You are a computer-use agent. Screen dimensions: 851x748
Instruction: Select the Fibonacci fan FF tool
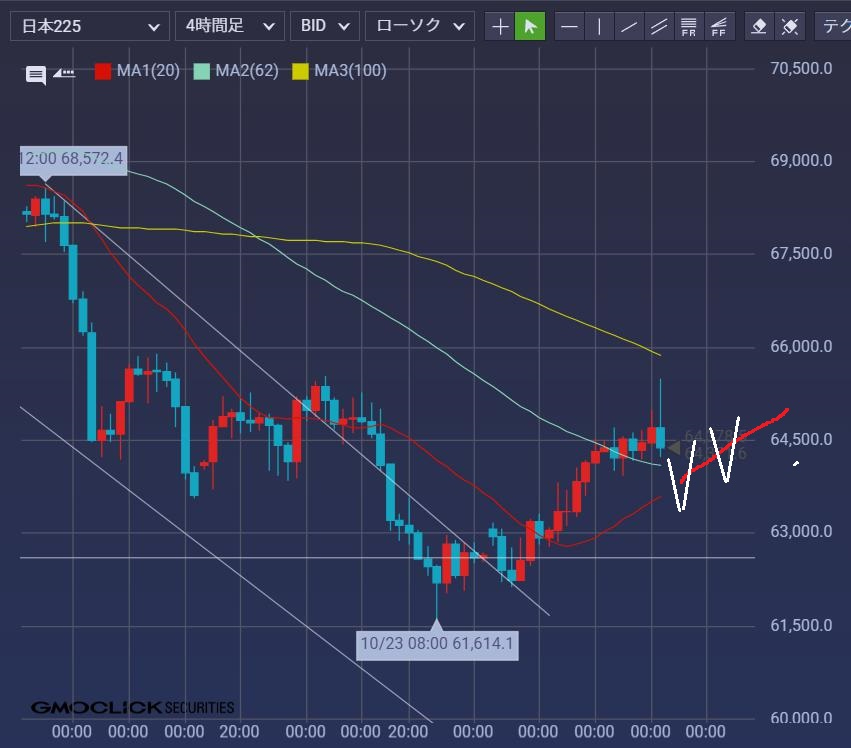pyautogui.click(x=719, y=26)
